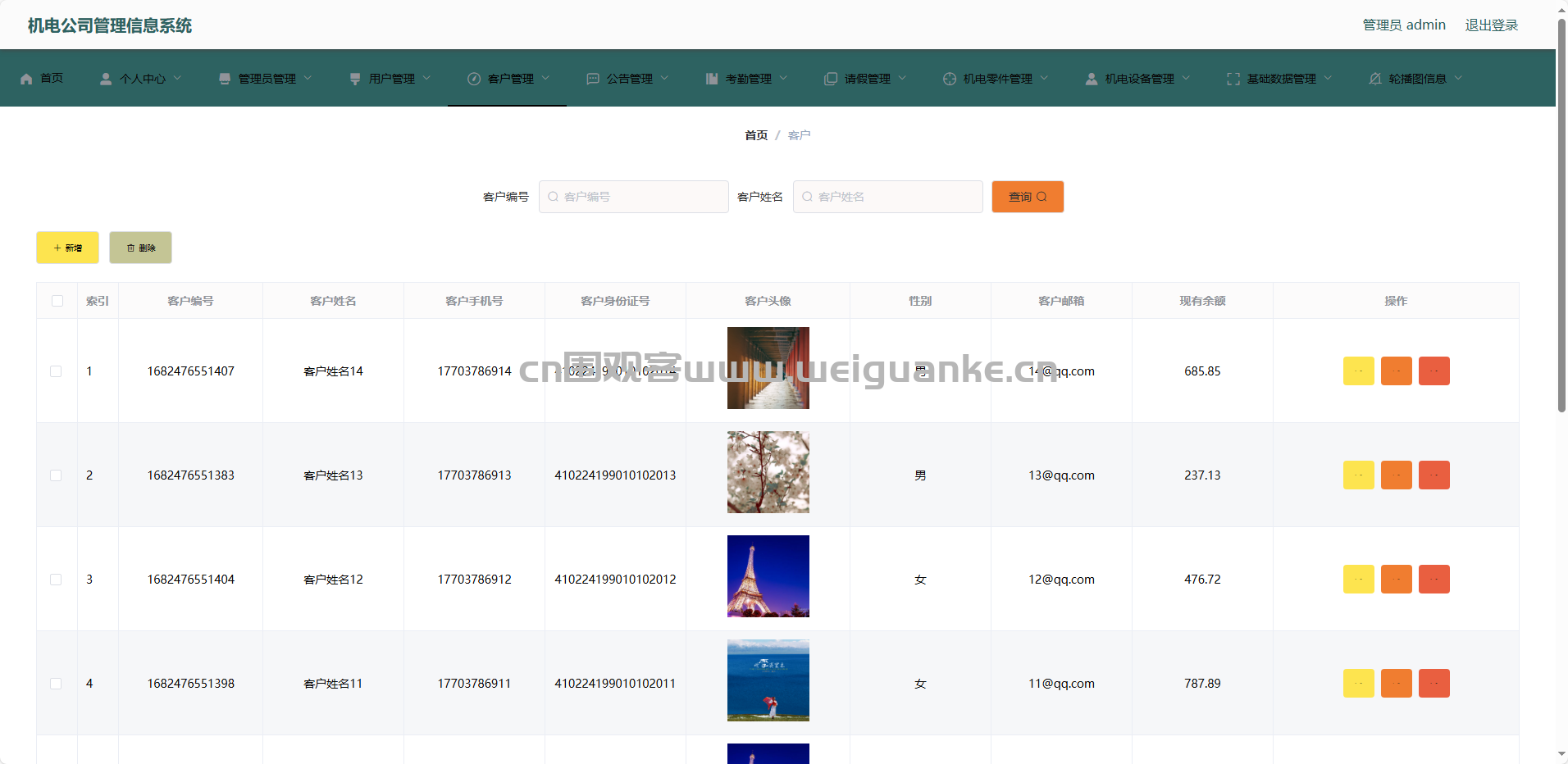The width and height of the screenshot is (1568, 764).
Task: Click the 现有余额 column header
Action: 1202,301
